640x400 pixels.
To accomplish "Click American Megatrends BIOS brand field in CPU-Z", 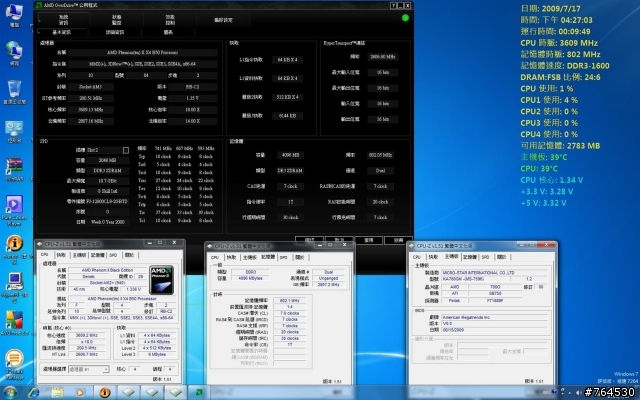I will [494, 317].
